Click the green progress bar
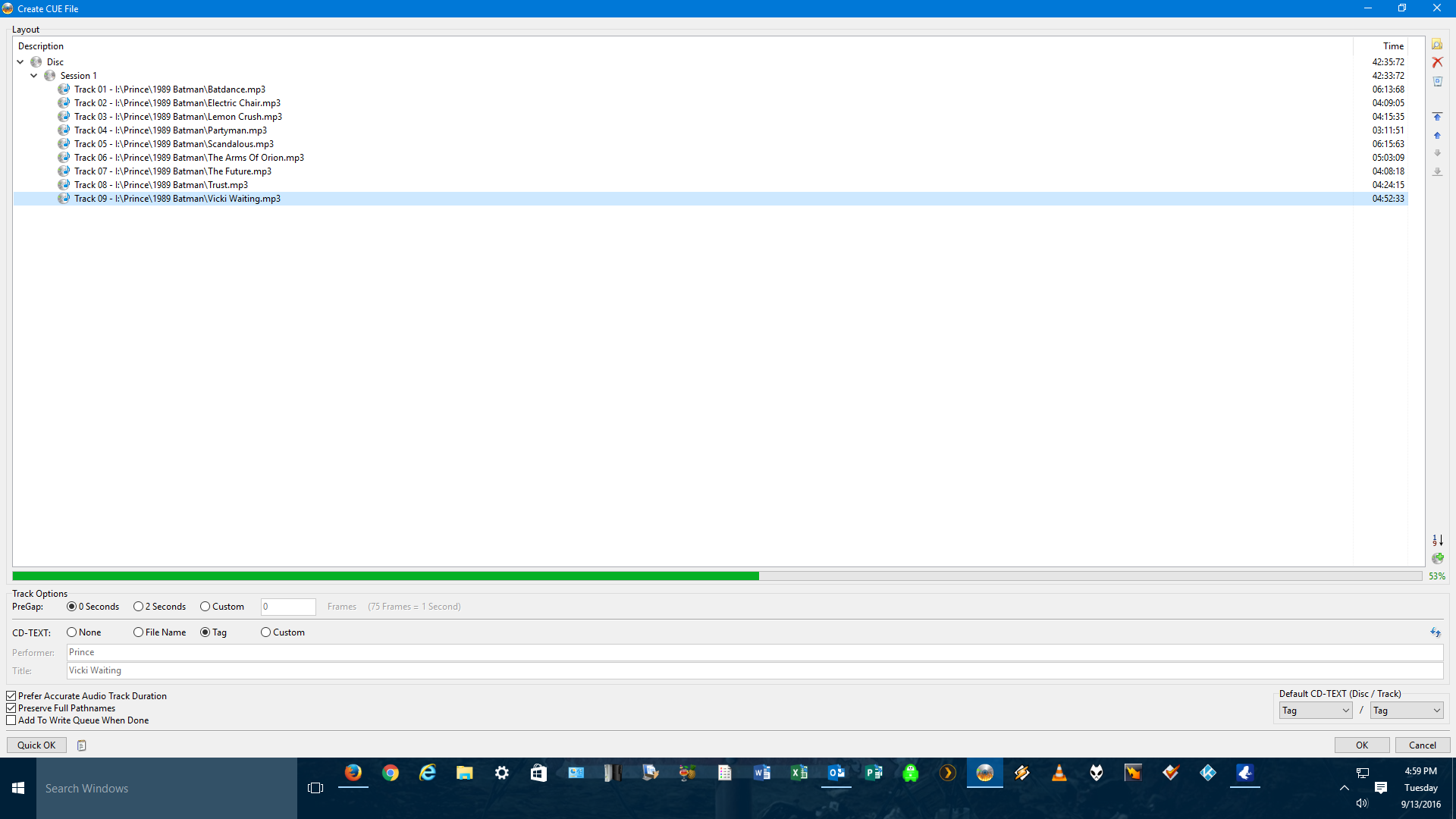The height and width of the screenshot is (819, 1456). pos(379,576)
